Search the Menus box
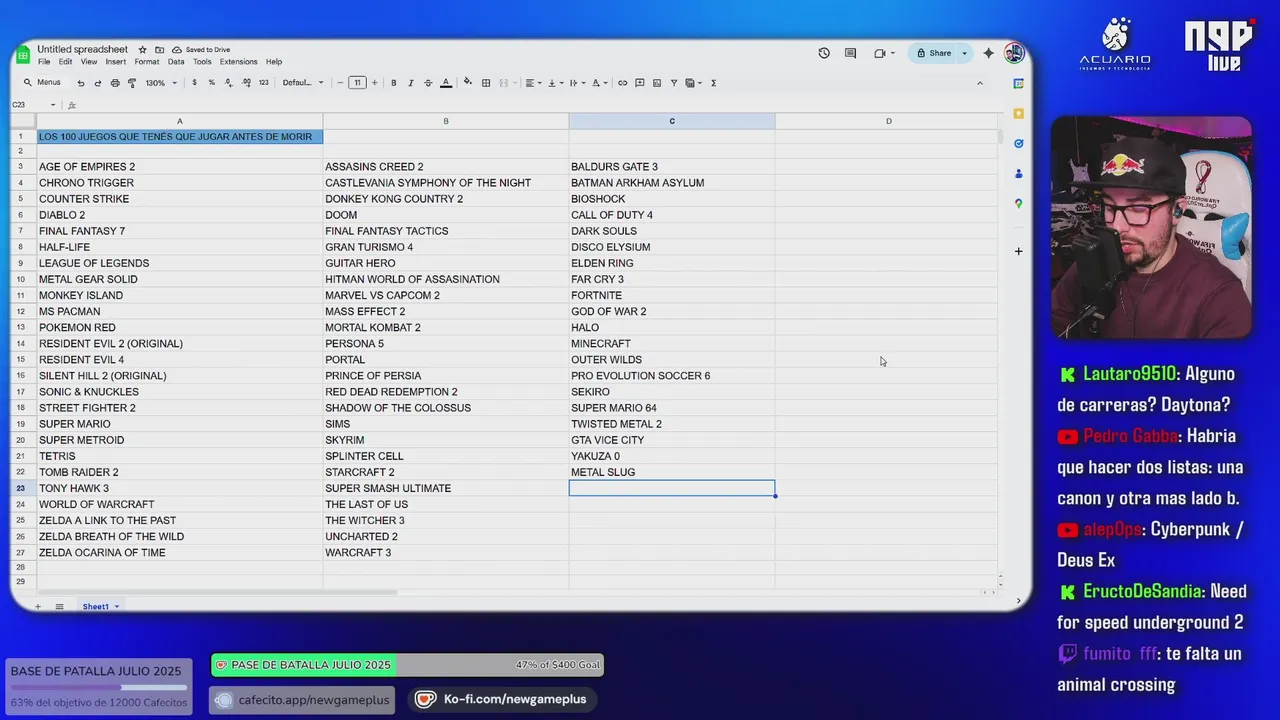Viewport: 1280px width, 720px height. pos(42,83)
